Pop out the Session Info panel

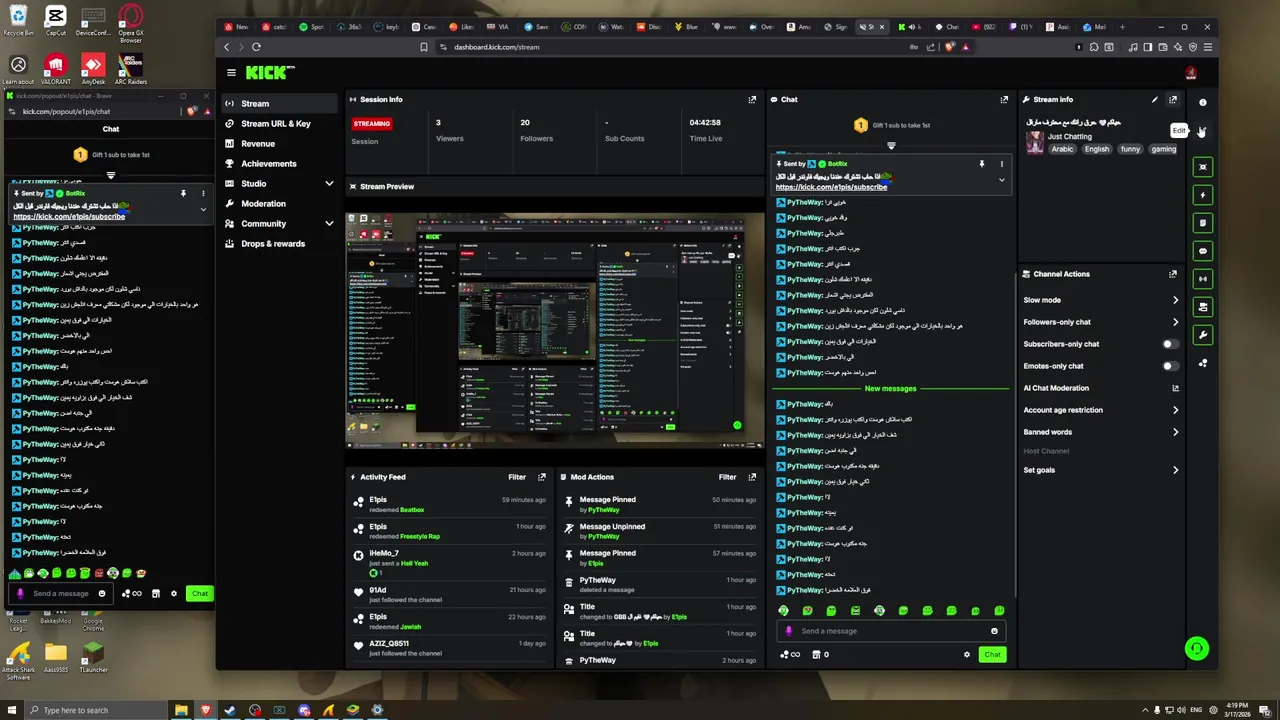(752, 99)
